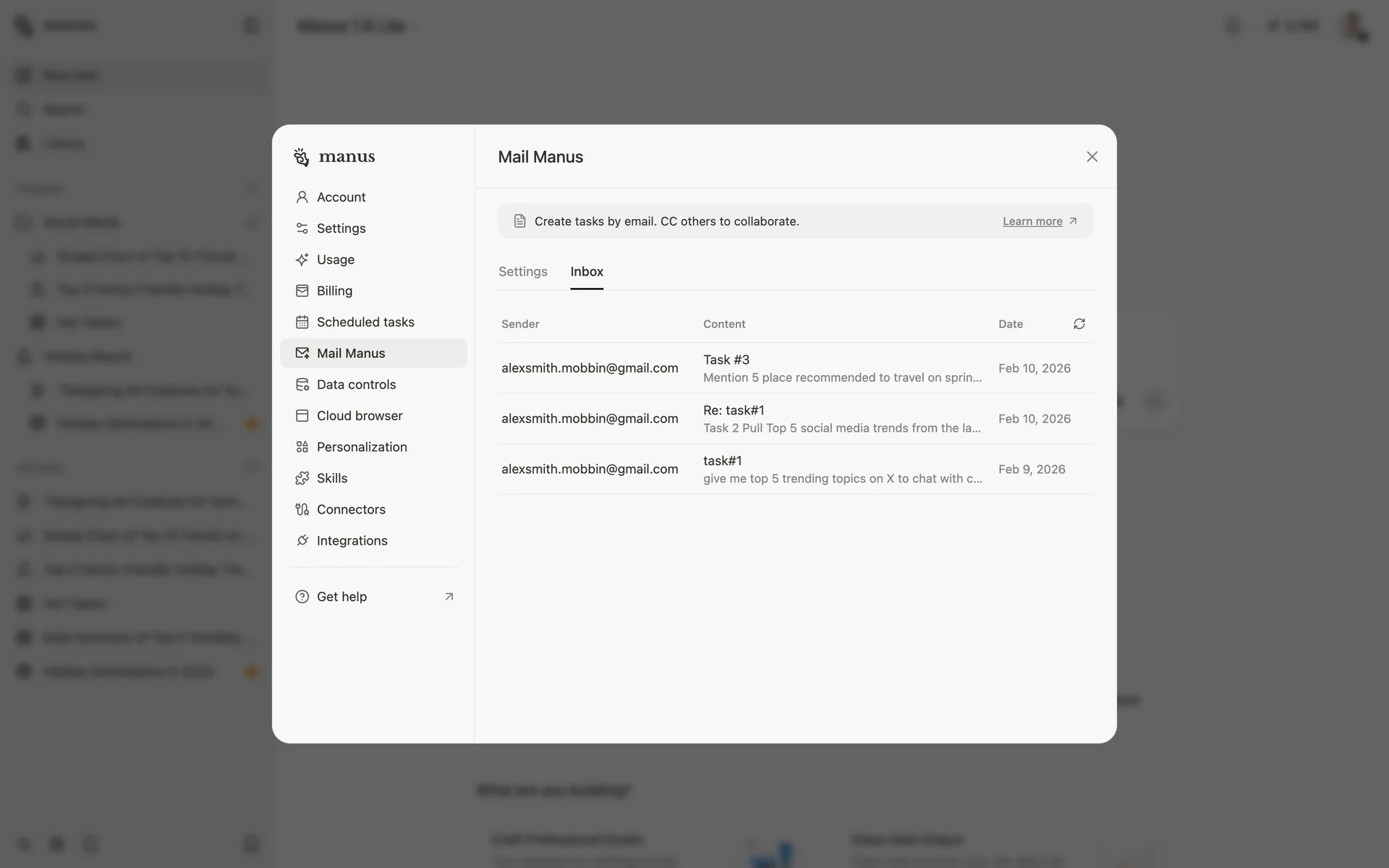Screen dimensions: 1389x868
Task: Click the Learn more link
Action: pyautogui.click(x=1032, y=221)
